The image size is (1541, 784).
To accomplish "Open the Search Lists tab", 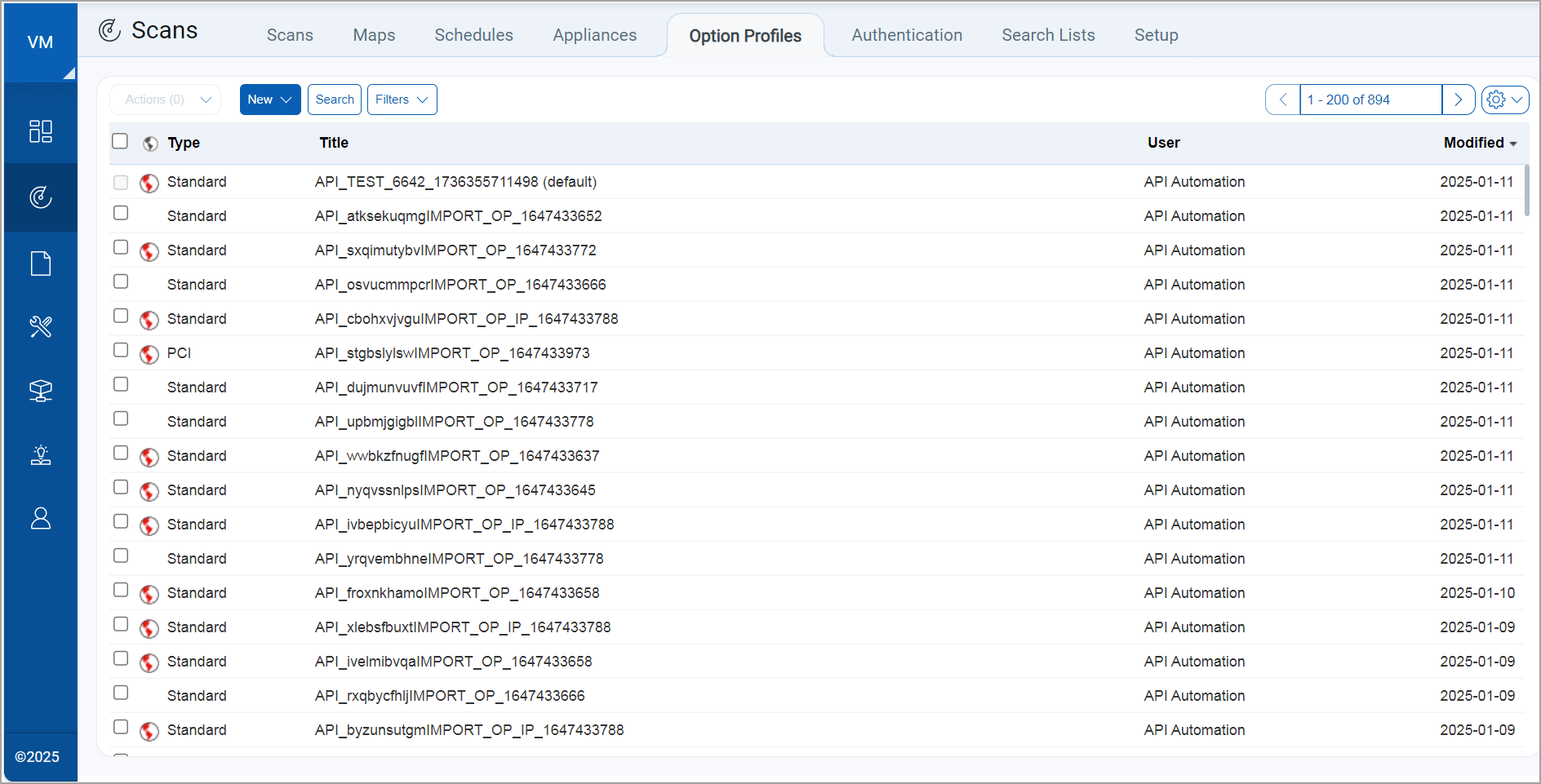I will tap(1048, 35).
